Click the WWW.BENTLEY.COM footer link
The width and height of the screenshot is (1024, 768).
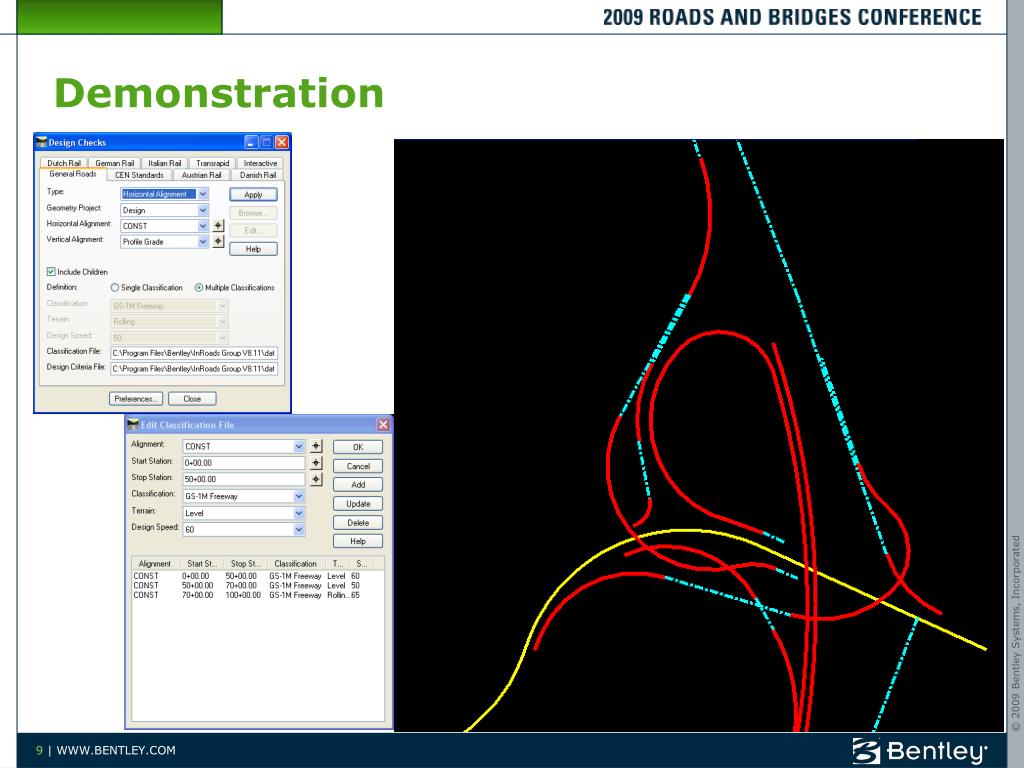116,750
